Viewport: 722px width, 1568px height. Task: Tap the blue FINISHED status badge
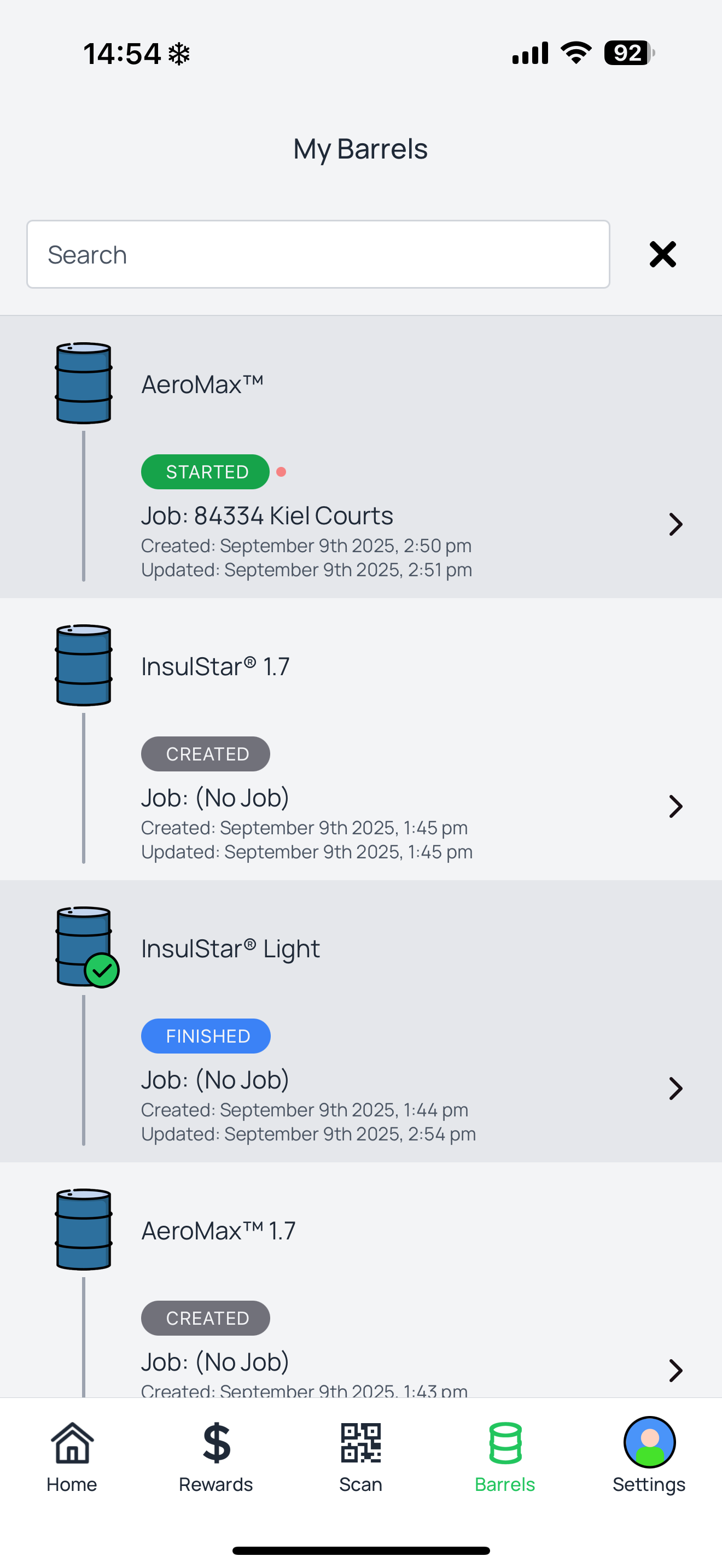206,1036
